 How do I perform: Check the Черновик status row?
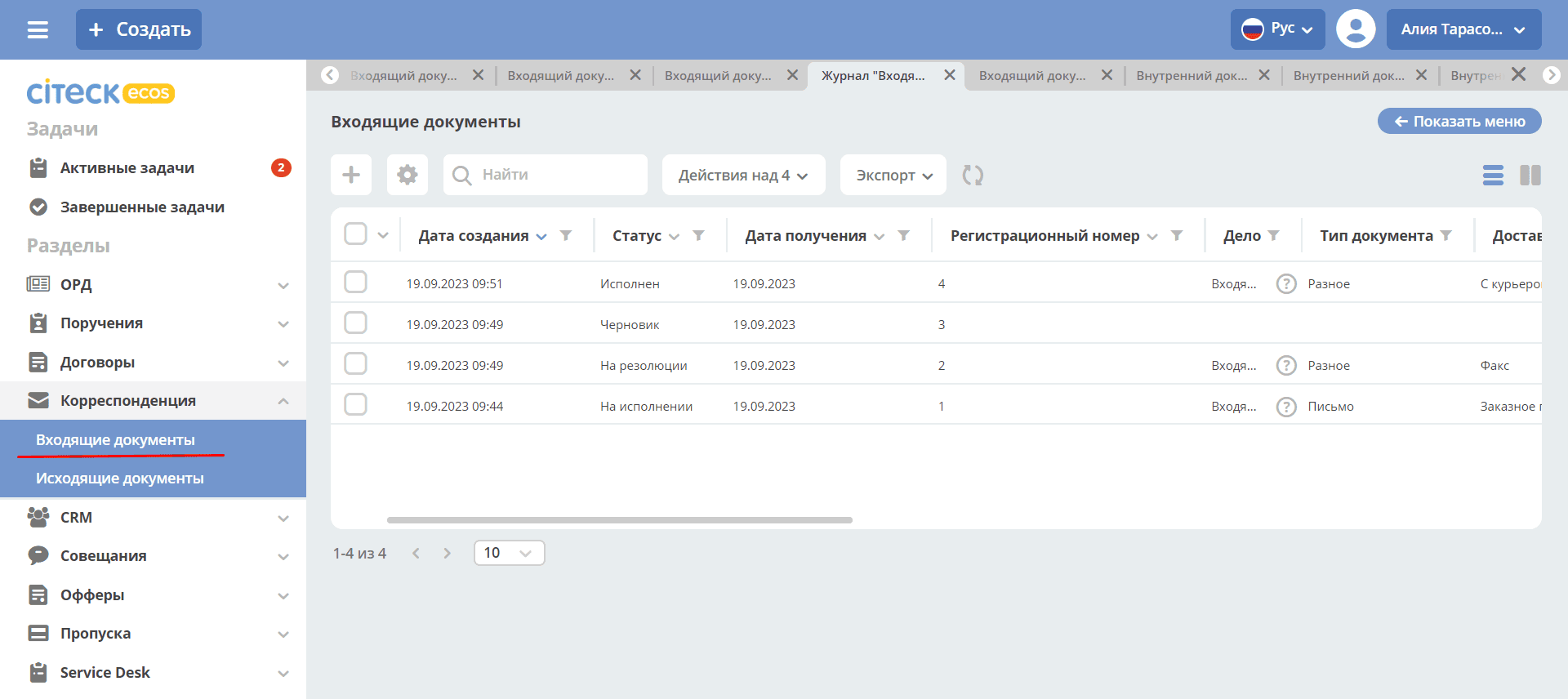pos(355,323)
